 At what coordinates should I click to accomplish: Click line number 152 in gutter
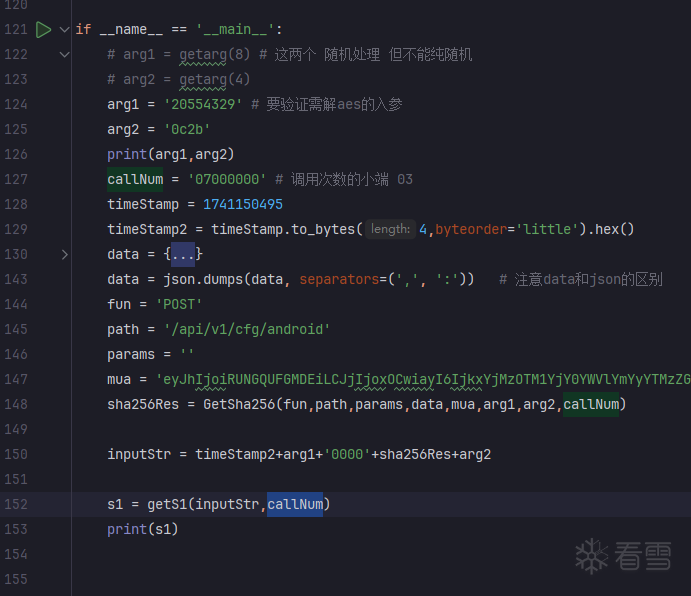coord(16,504)
